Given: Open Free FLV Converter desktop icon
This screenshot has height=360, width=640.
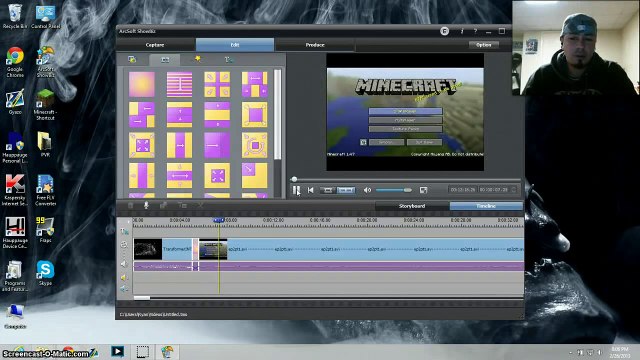Looking at the screenshot, I should point(45,190).
